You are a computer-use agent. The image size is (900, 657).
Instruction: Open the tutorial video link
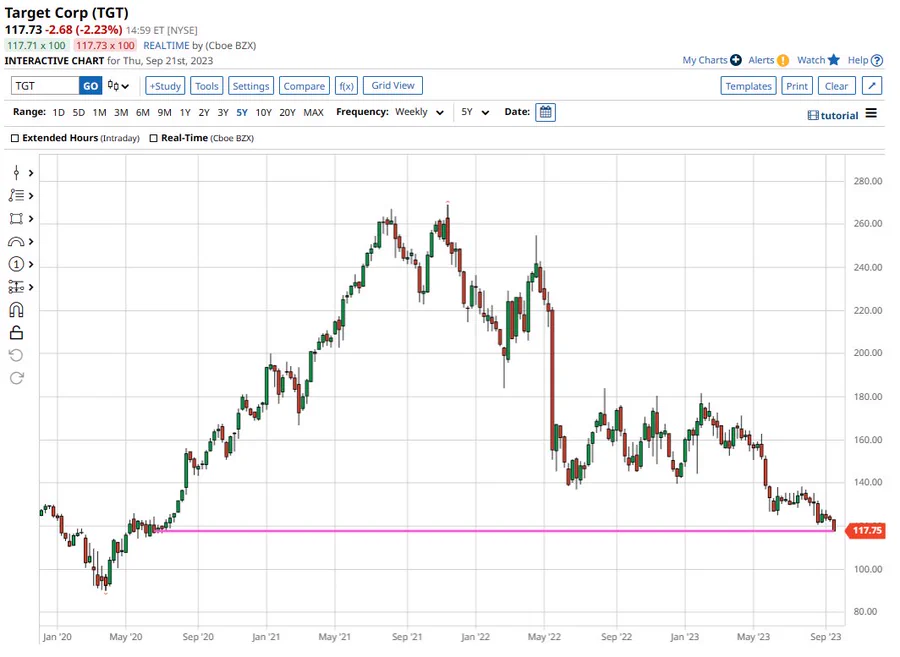[833, 115]
